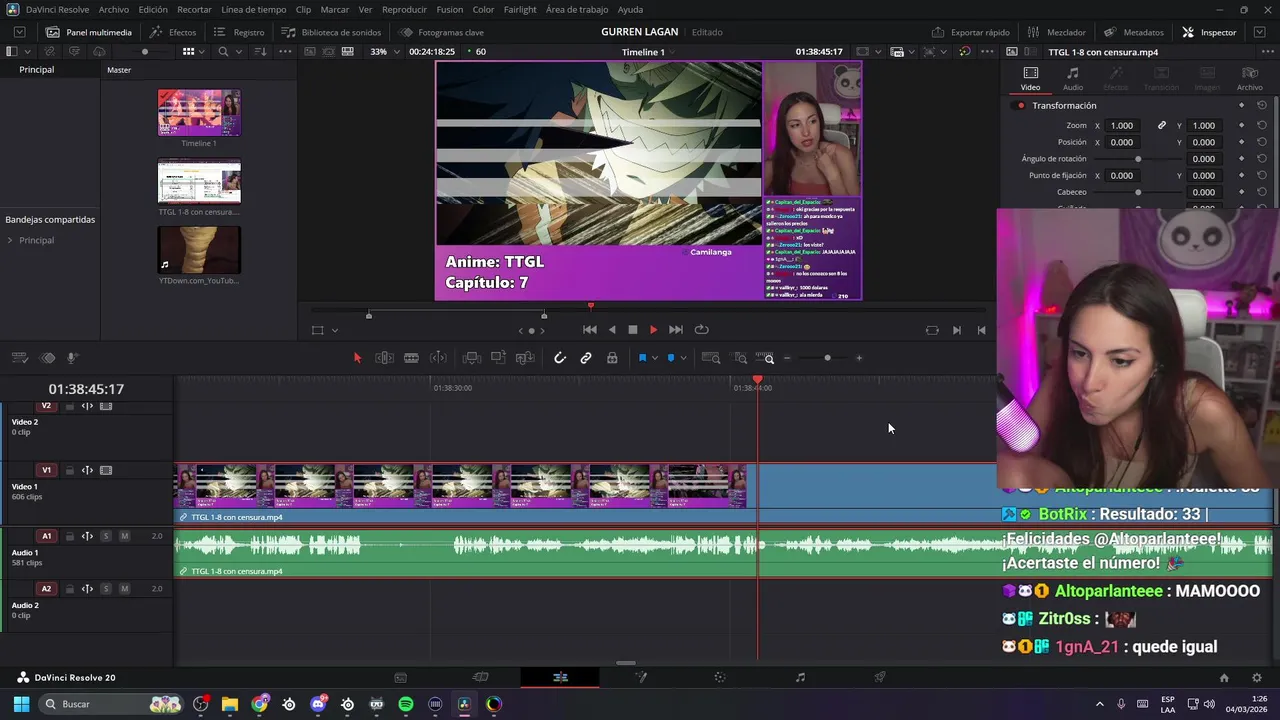
Task: Solo Audio 2 track with S button
Action: pyautogui.click(x=106, y=589)
